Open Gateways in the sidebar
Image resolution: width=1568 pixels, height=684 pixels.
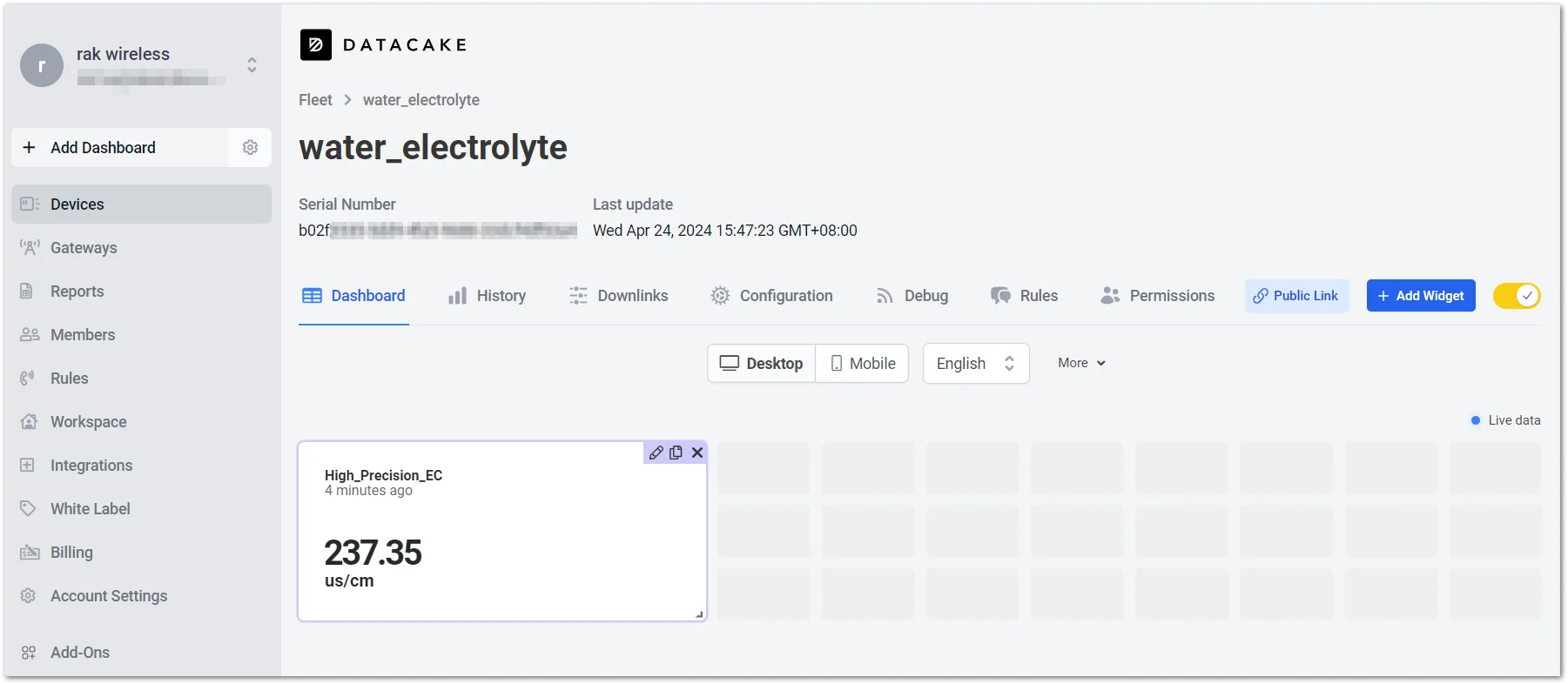point(141,247)
